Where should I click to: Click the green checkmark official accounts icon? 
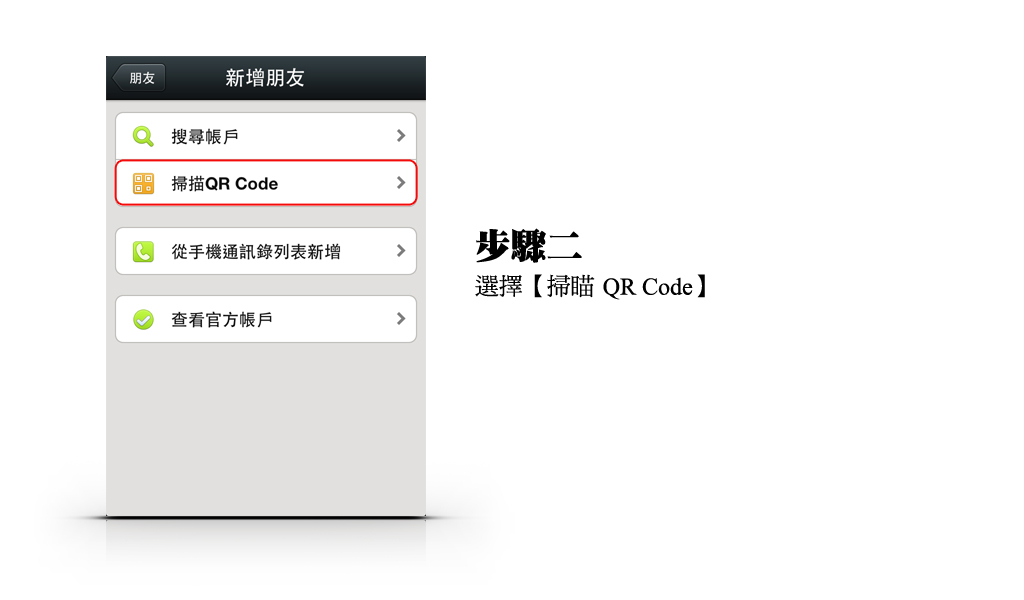(144, 319)
